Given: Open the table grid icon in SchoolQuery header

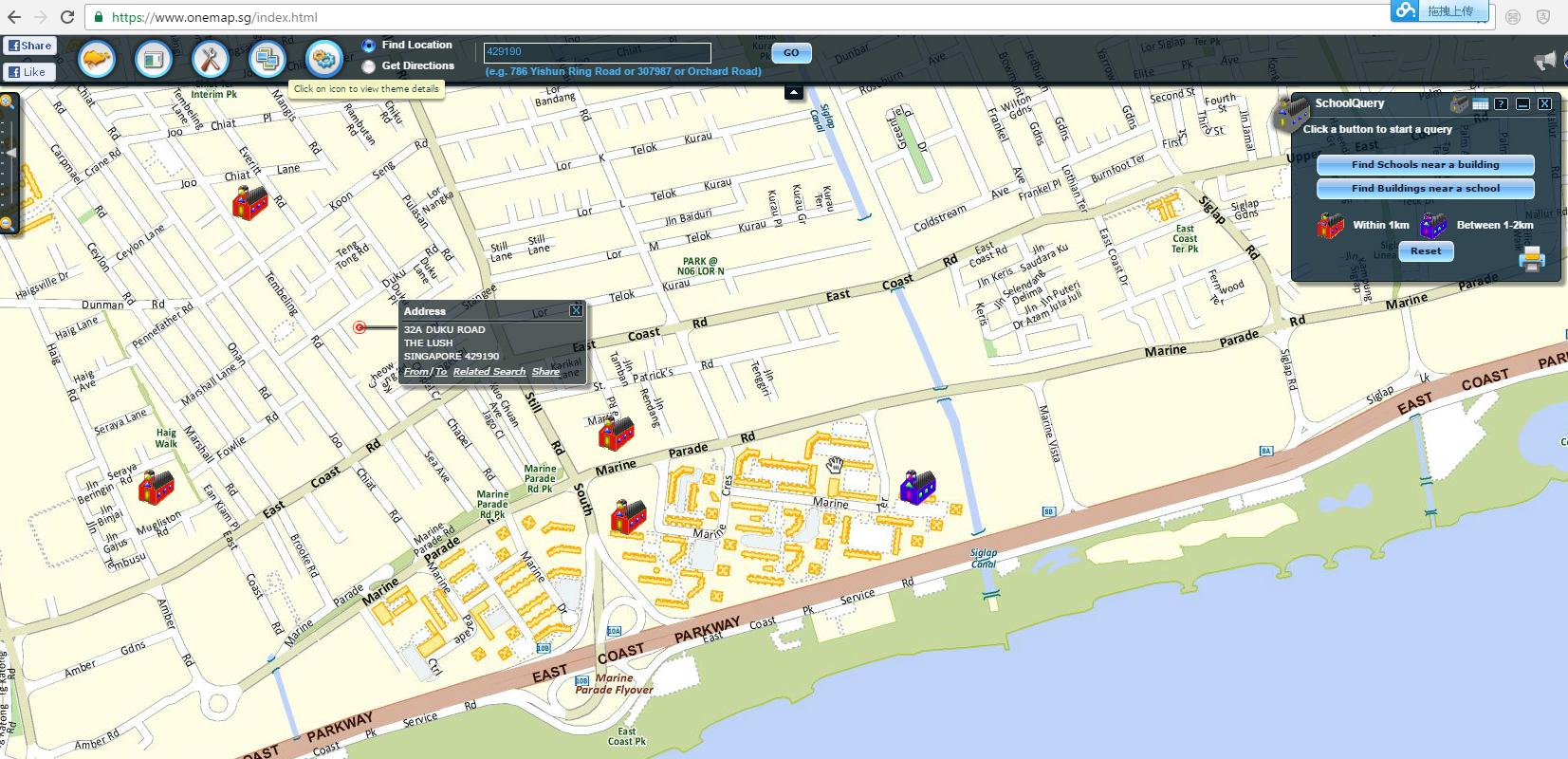Looking at the screenshot, I should tap(1480, 103).
